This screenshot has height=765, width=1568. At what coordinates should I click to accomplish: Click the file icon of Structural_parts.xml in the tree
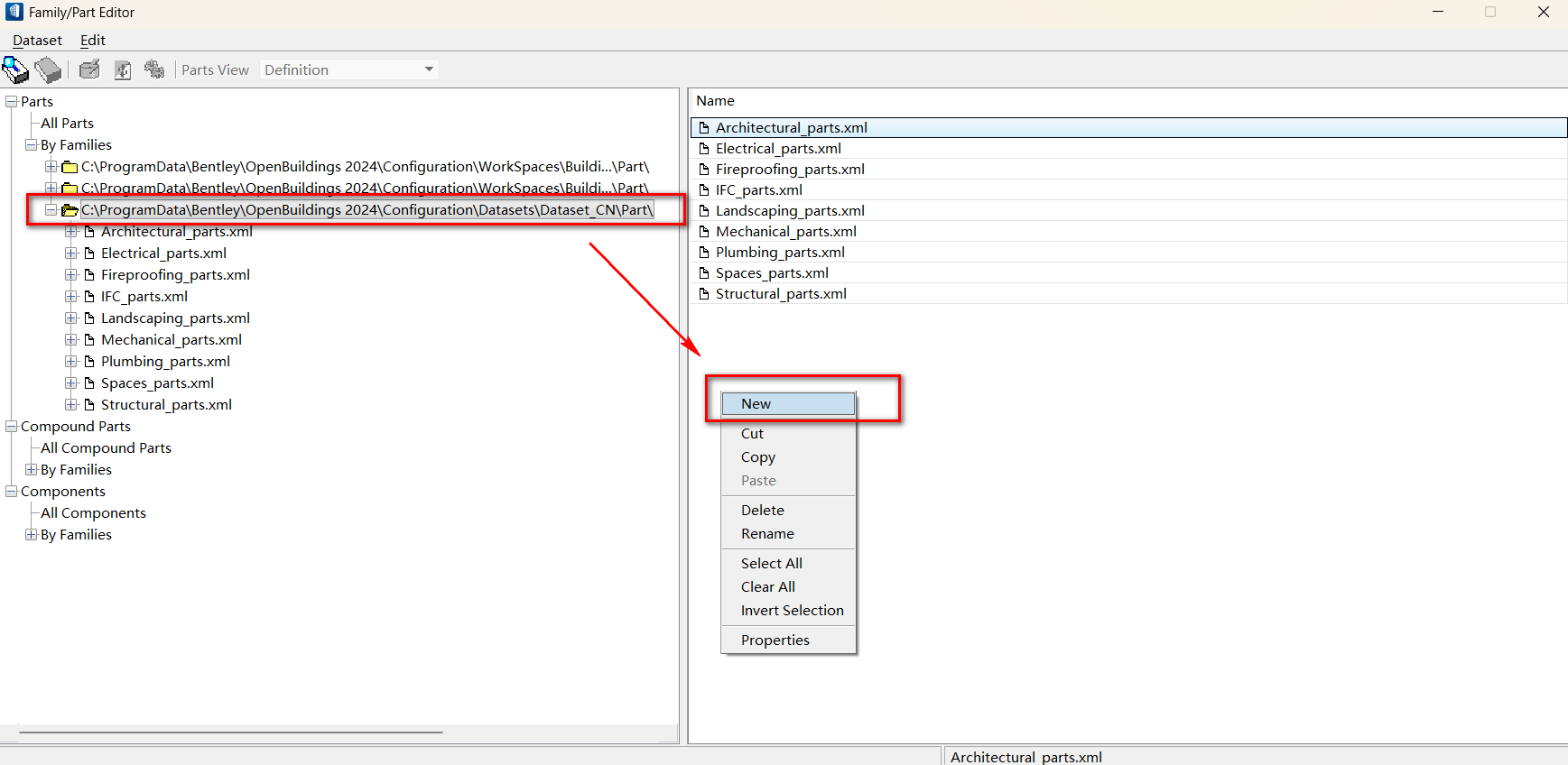click(x=89, y=405)
